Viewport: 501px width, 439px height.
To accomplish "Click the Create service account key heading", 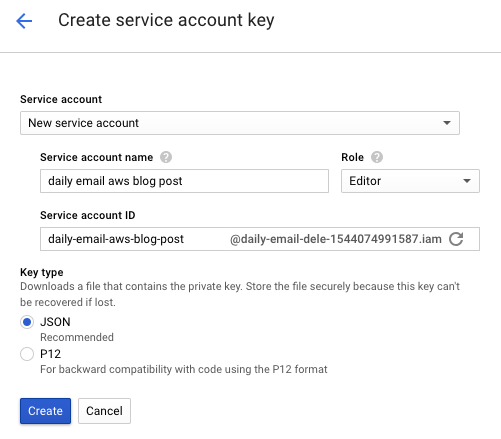I will tap(166, 21).
